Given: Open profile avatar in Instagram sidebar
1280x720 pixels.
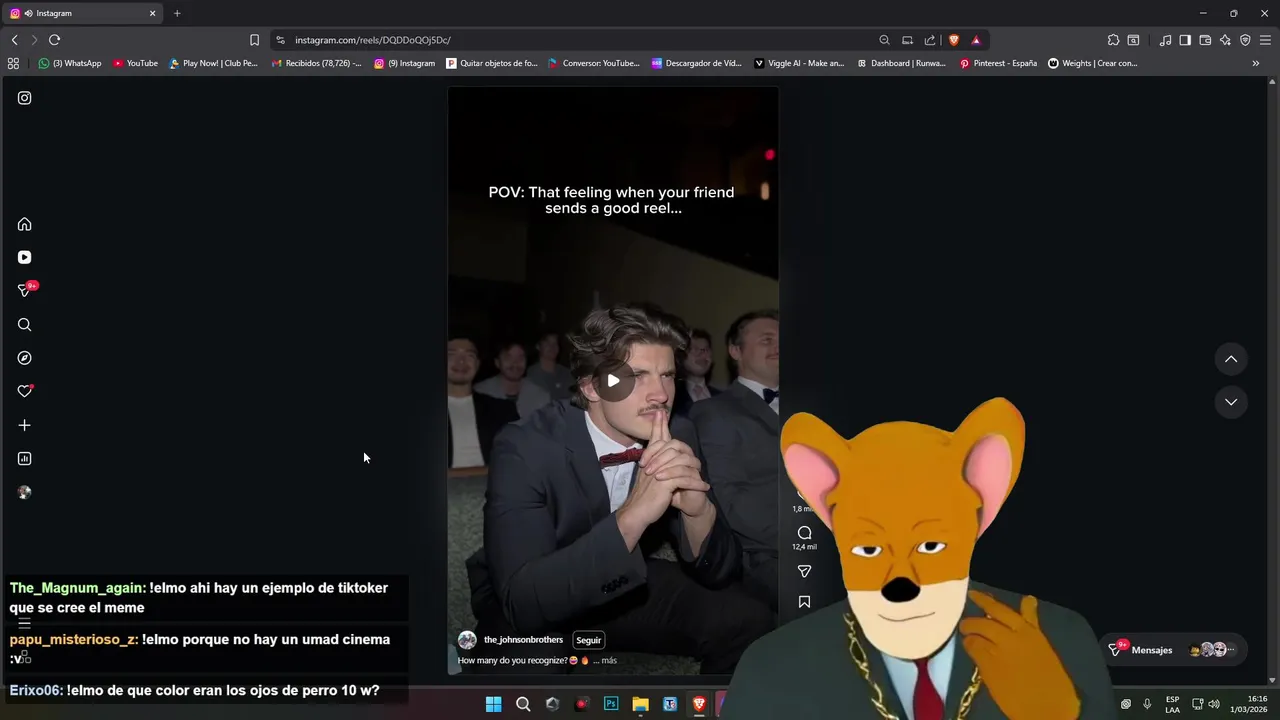Looking at the screenshot, I should [x=24, y=492].
